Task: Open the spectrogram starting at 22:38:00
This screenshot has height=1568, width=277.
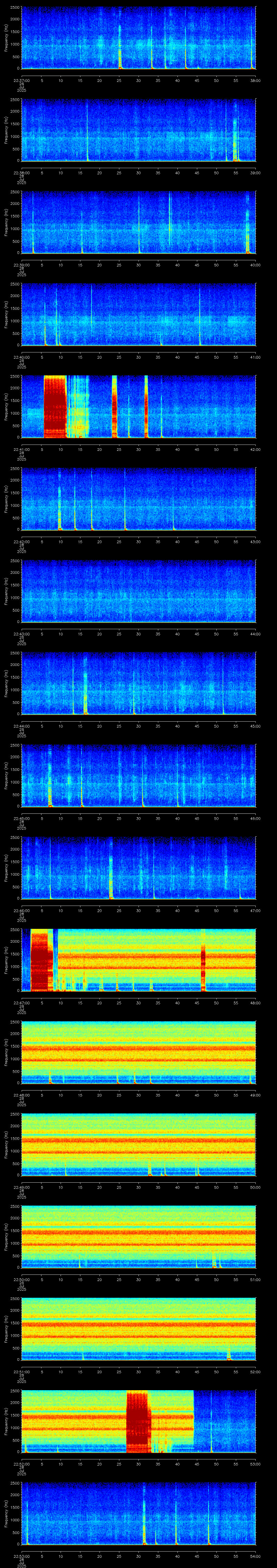Action: [138, 131]
